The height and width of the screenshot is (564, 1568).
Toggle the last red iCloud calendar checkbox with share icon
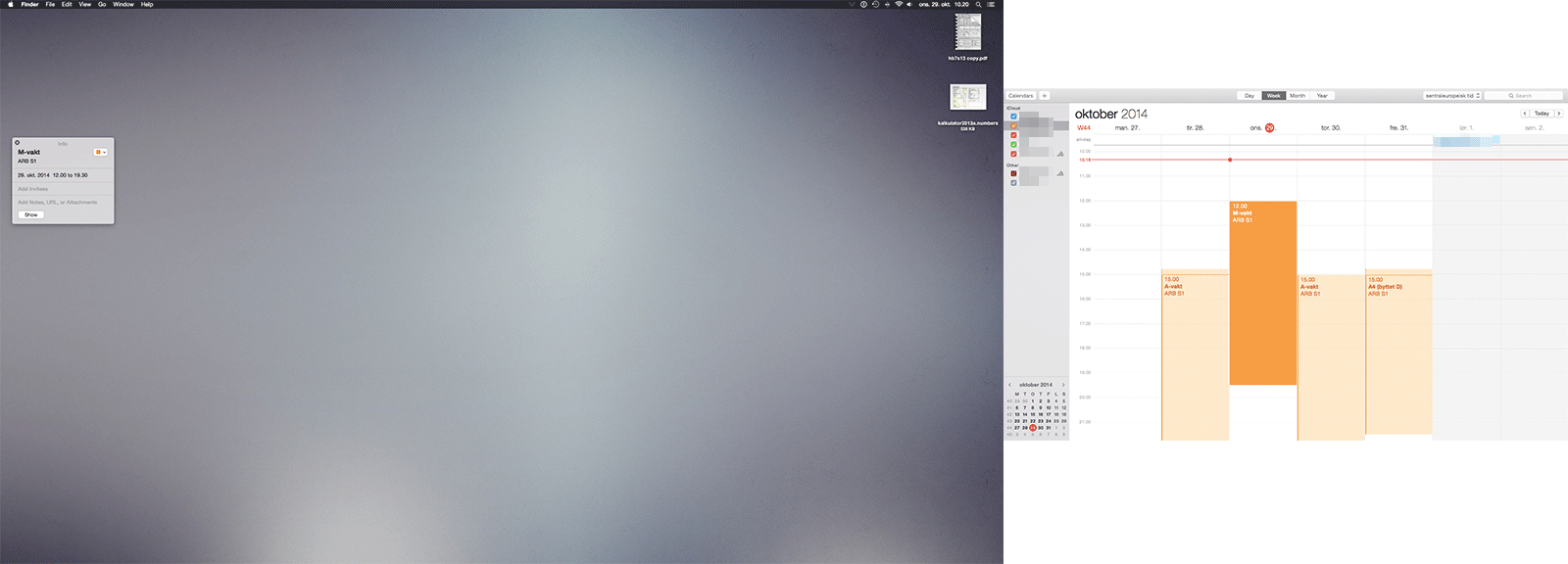(x=1013, y=154)
